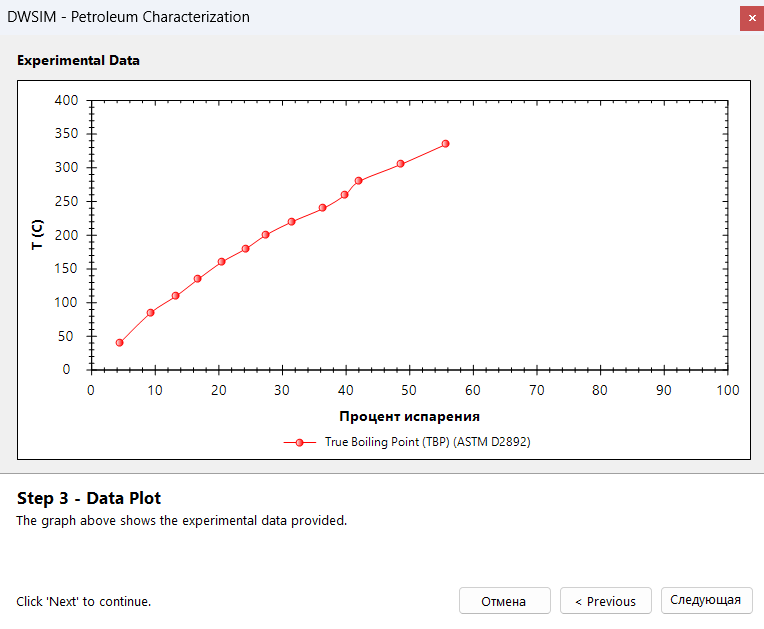
Task: Click the data point at 160 C
Action: coord(221,262)
